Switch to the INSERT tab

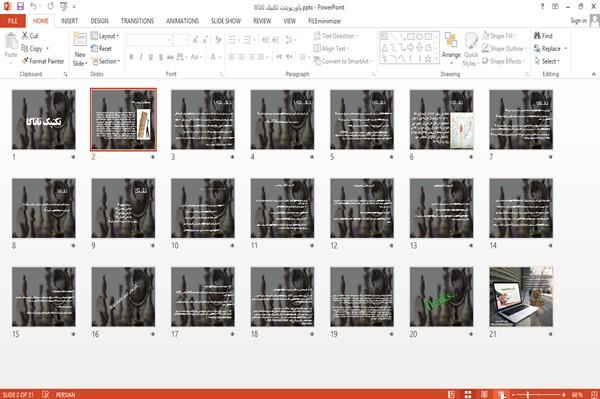click(69, 21)
